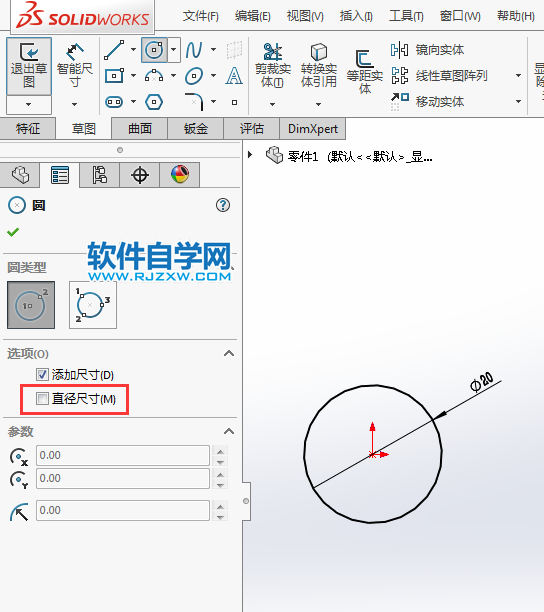The image size is (544, 612).
Task: Switch to the Sheet Metal (钣金) tab
Action: pos(196,128)
